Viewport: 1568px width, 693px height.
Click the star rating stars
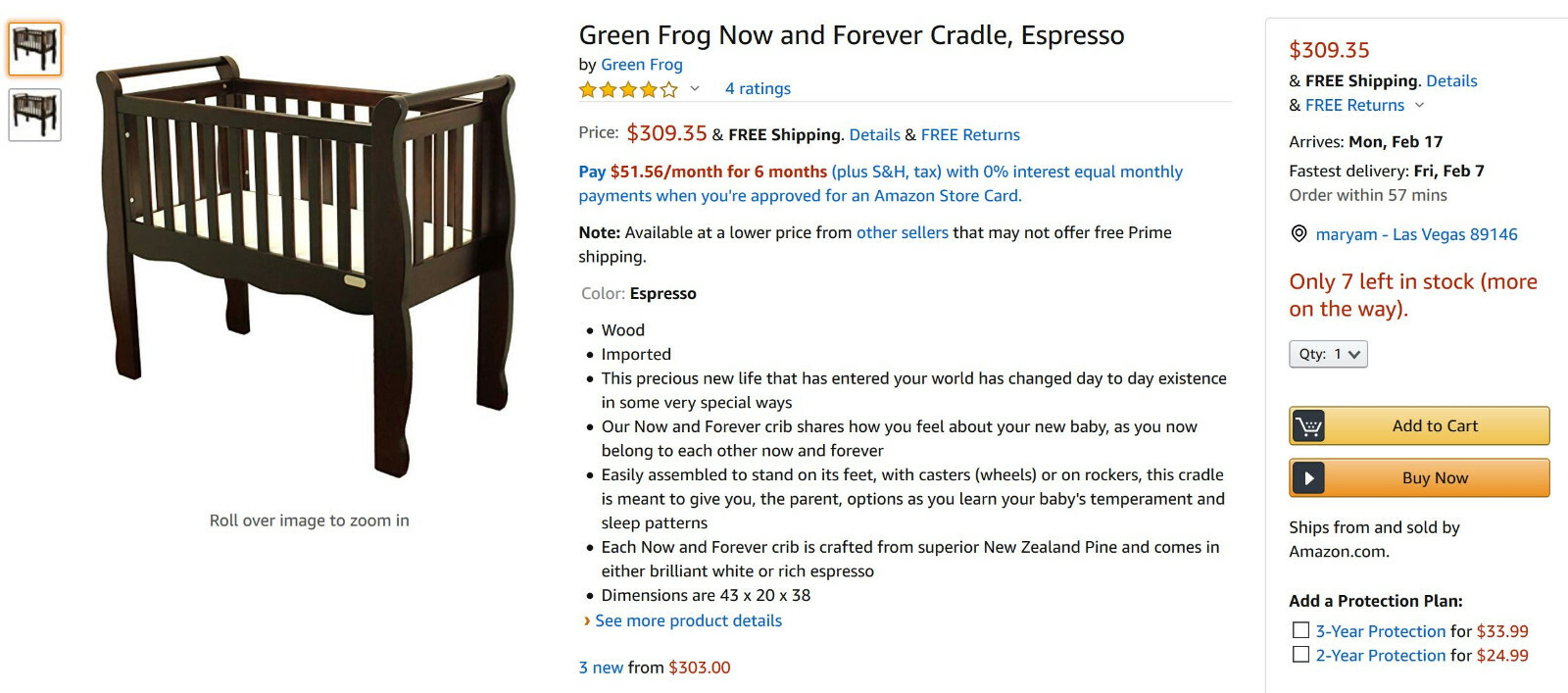pyautogui.click(x=627, y=88)
